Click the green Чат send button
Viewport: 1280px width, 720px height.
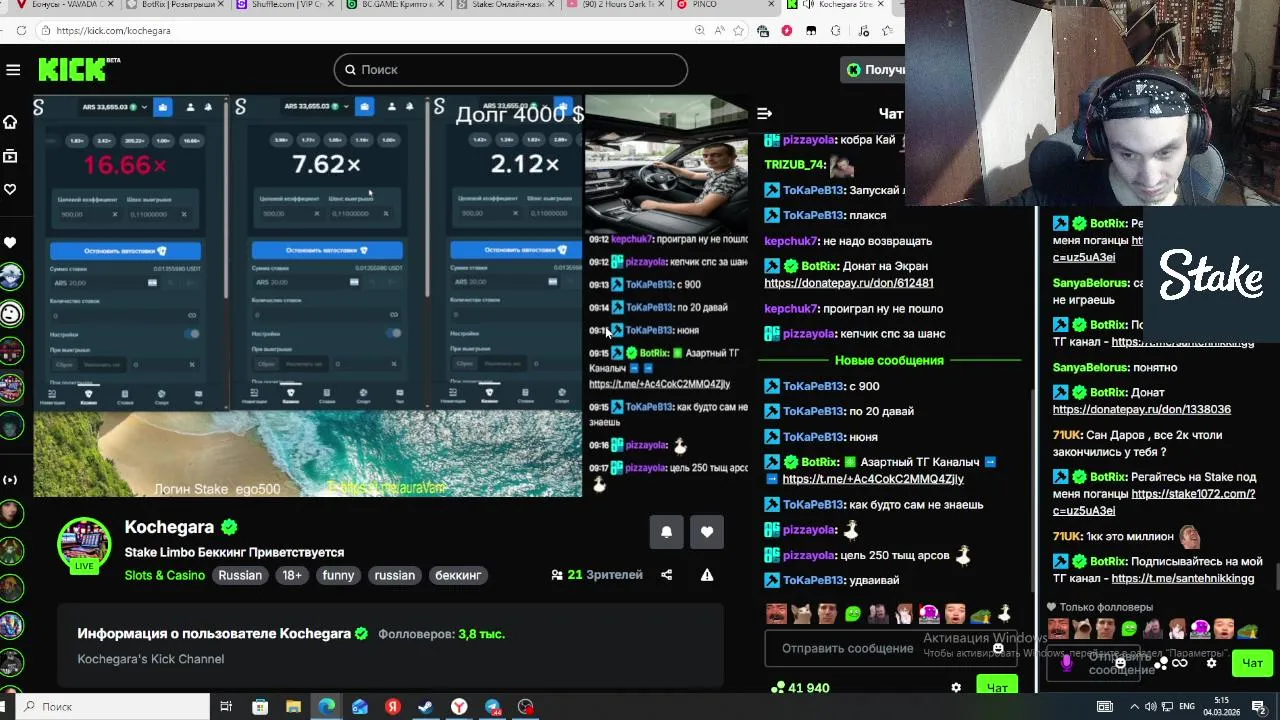pos(997,687)
